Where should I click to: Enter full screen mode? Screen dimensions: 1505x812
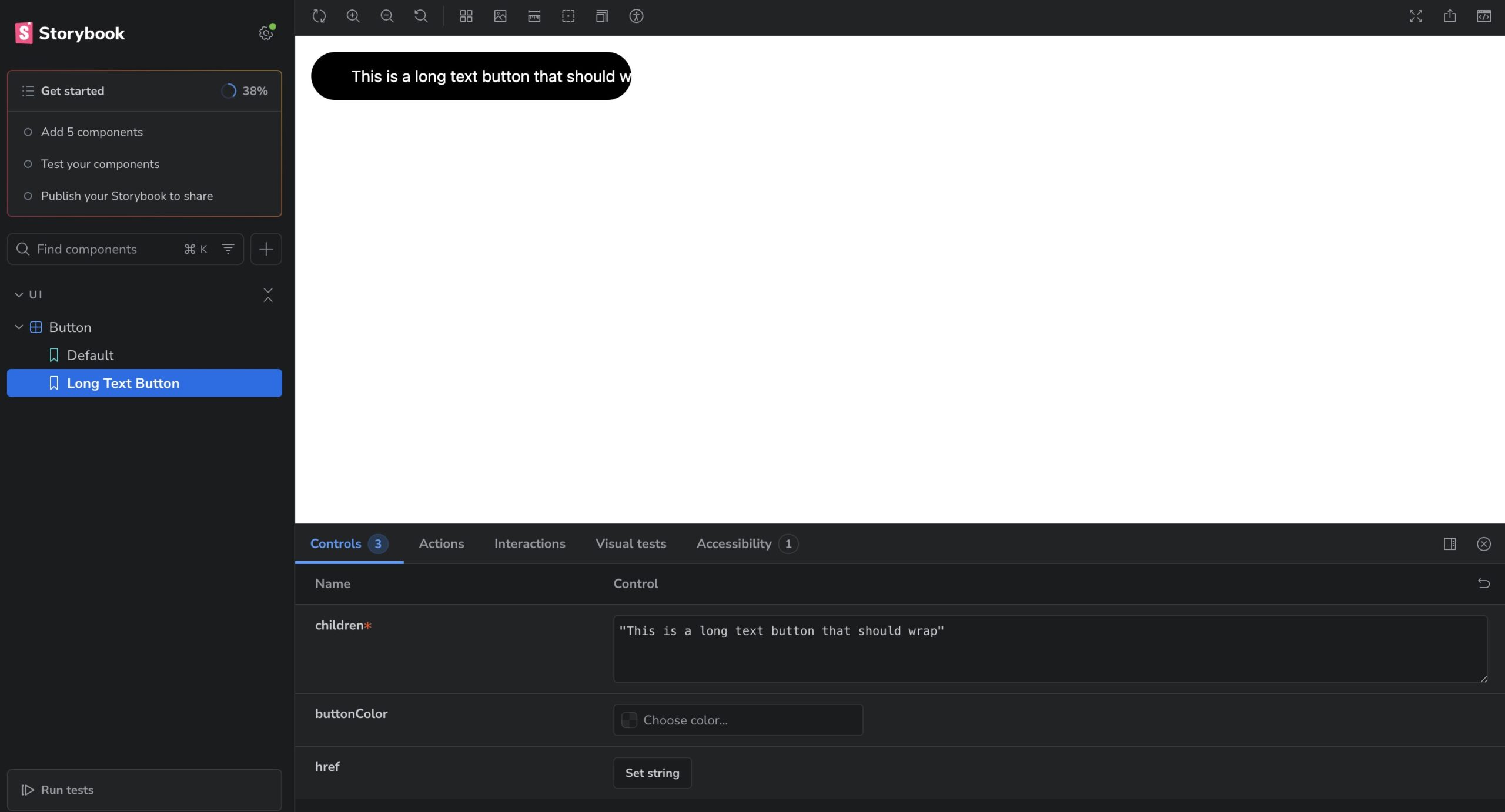[1416, 16]
